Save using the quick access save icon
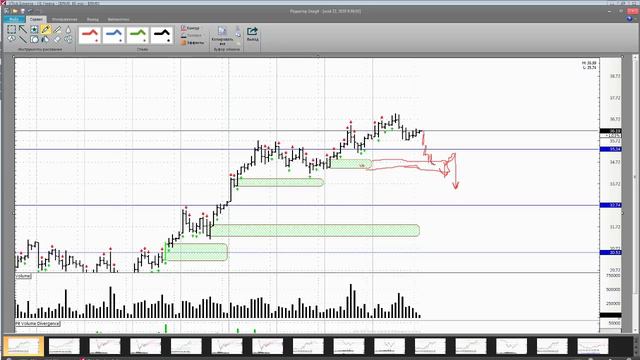 tap(22, 11)
